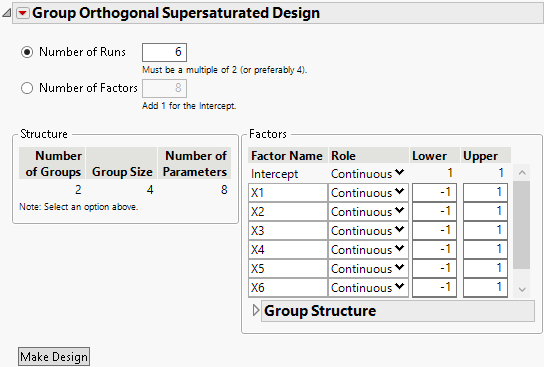544x367 pixels.
Task: Click the Lower value field for X1
Action: pos(434,193)
